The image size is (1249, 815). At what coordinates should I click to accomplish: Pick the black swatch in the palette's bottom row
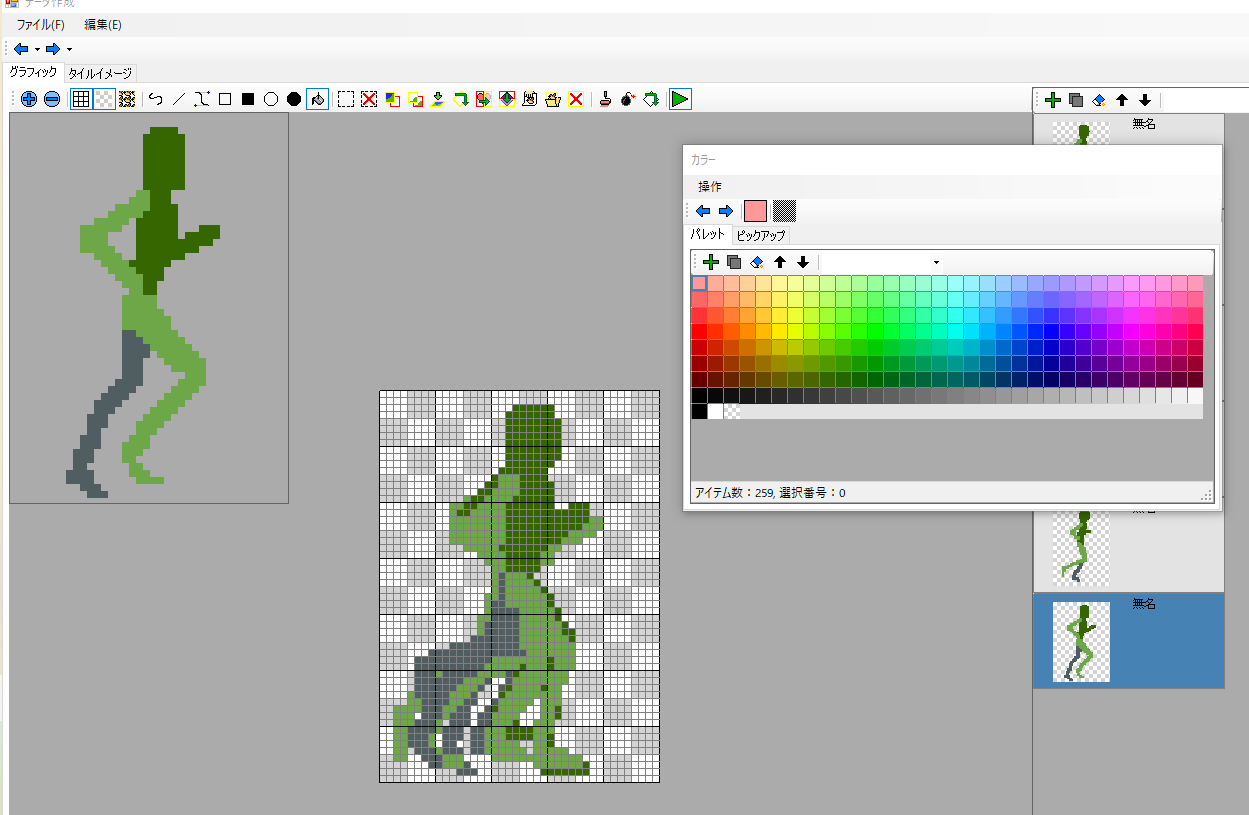pyautogui.click(x=699, y=411)
